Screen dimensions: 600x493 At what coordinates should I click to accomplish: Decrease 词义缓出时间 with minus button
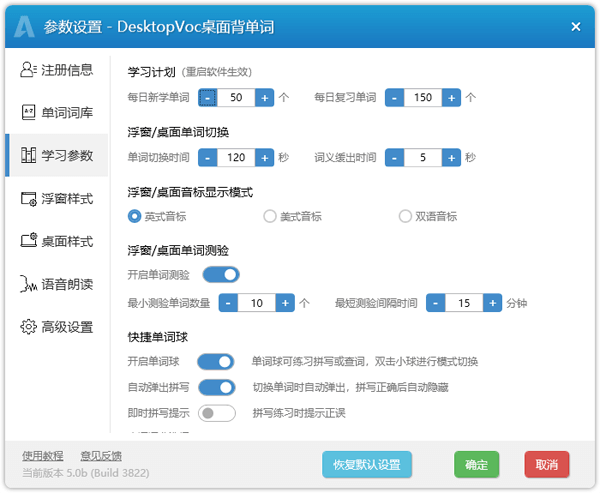coord(395,157)
